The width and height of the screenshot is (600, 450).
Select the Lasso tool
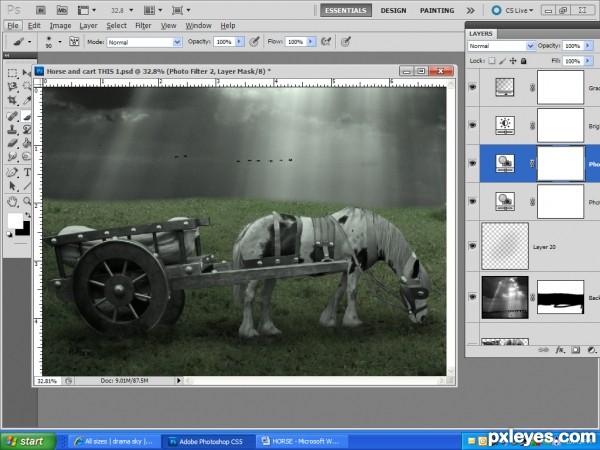12,86
